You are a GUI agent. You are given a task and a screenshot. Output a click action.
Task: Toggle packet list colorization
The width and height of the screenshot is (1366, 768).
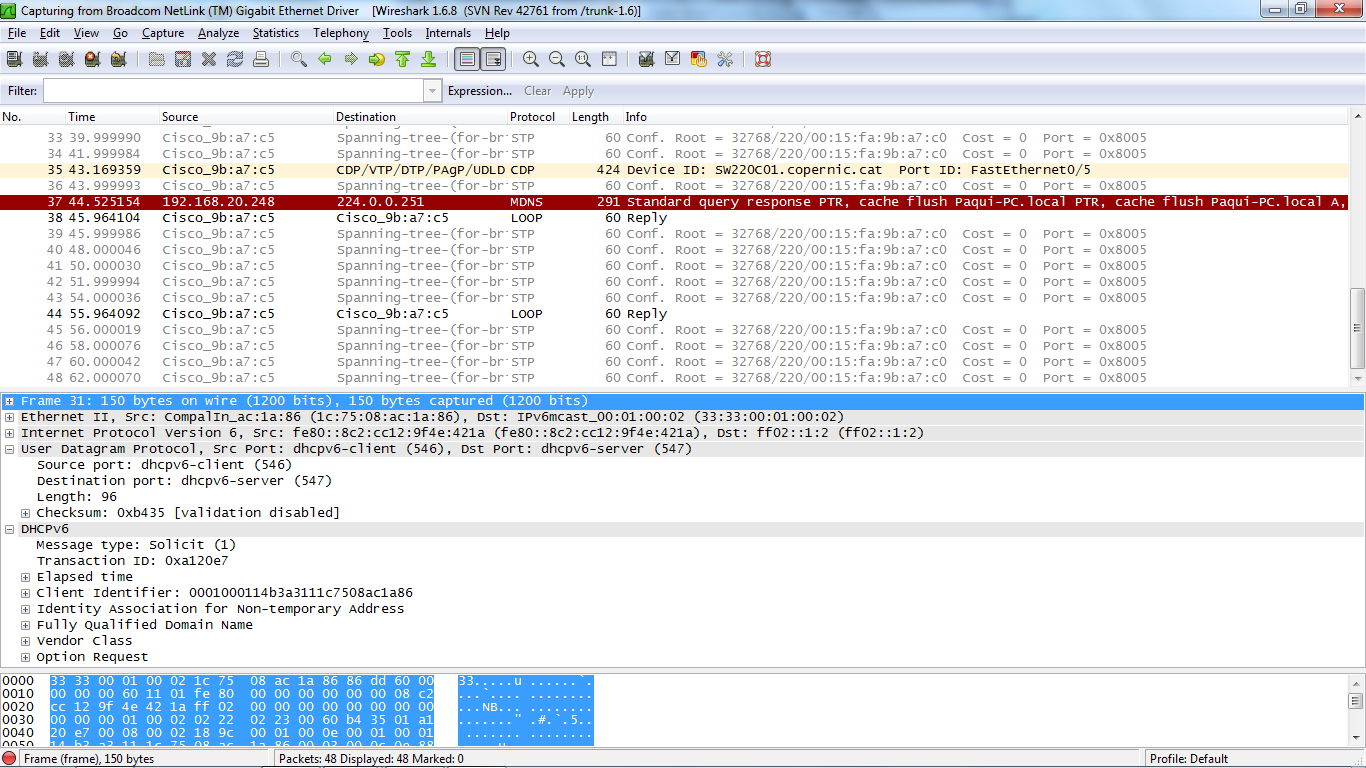coord(466,59)
